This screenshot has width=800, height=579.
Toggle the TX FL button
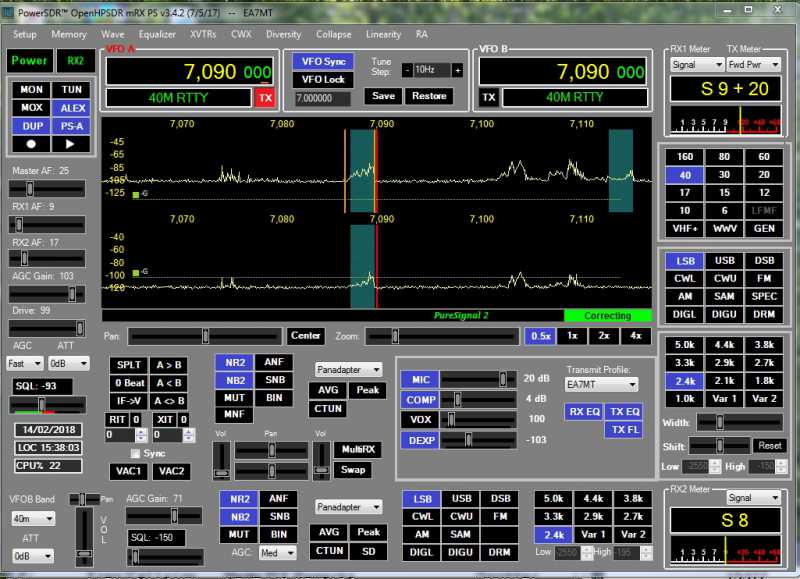tap(624, 430)
